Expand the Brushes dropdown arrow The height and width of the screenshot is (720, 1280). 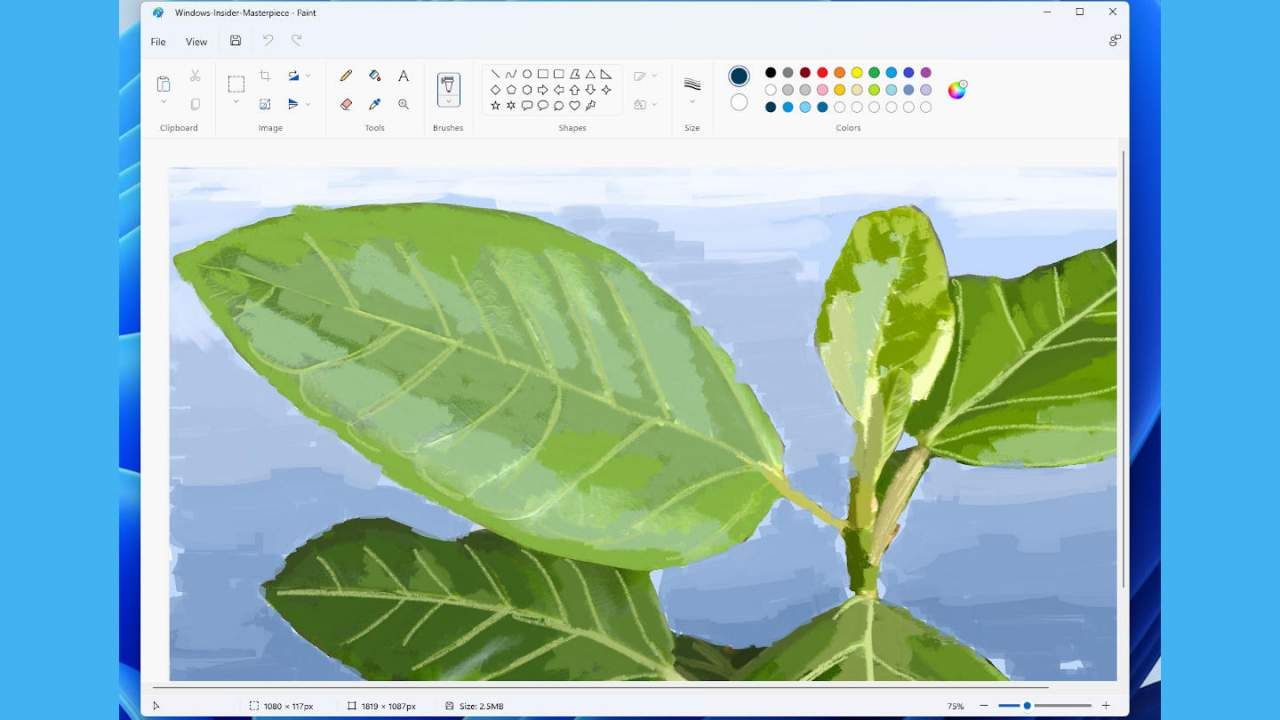[x=448, y=101]
